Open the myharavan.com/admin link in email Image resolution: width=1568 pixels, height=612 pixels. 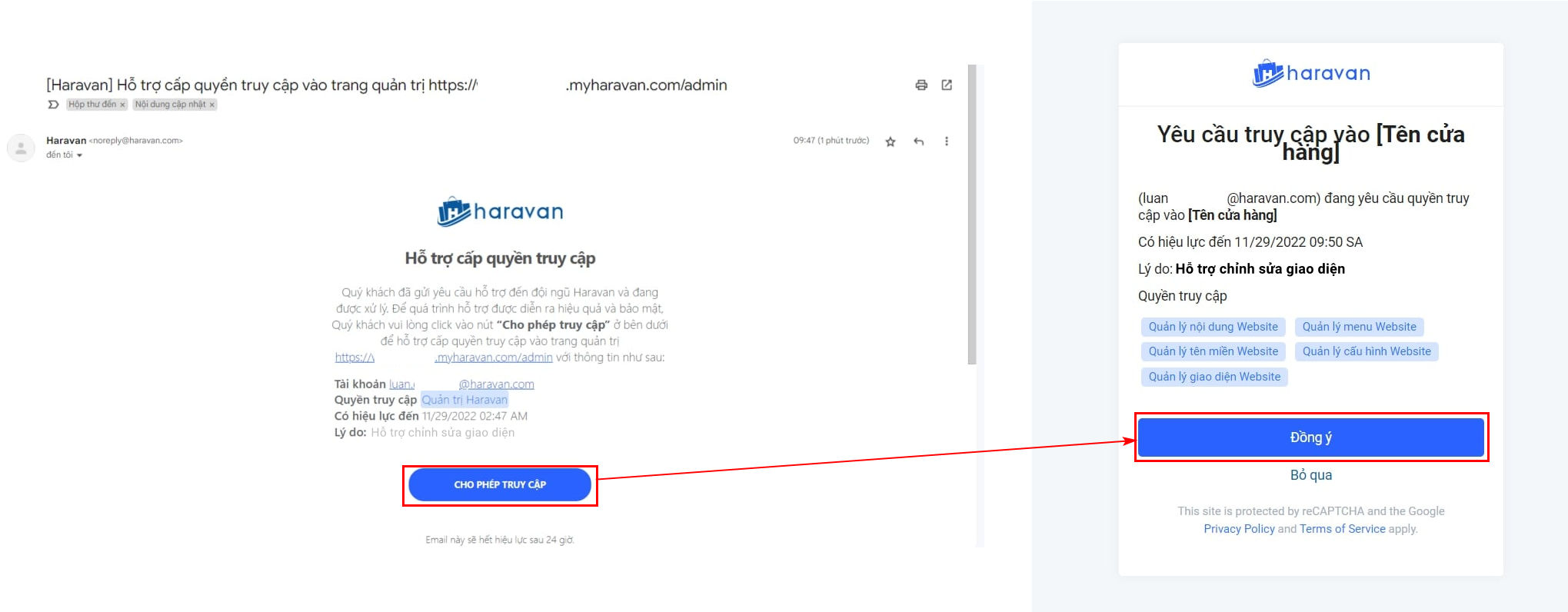[x=444, y=358]
